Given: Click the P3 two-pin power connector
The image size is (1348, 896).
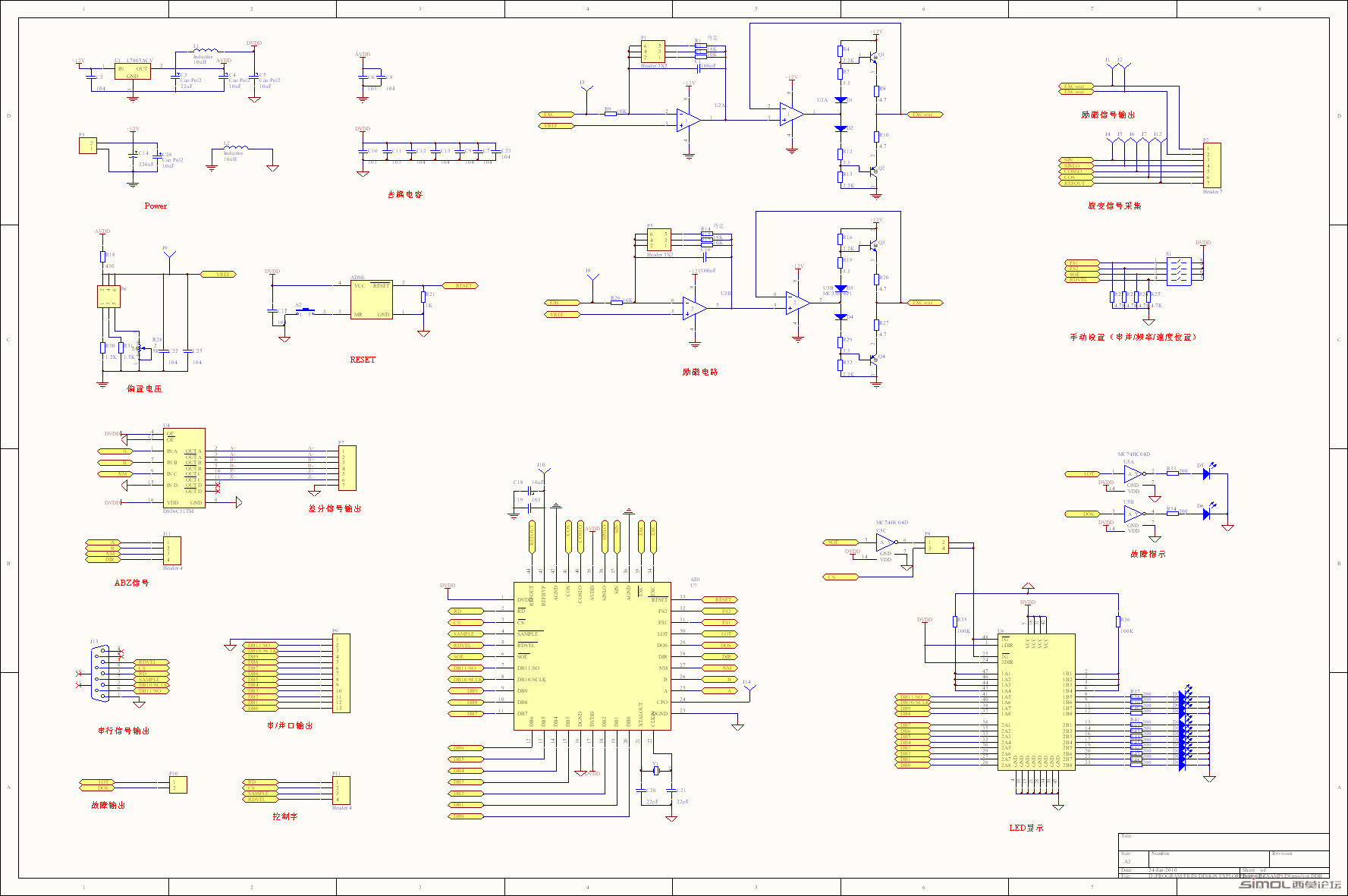Looking at the screenshot, I should pos(88,145).
